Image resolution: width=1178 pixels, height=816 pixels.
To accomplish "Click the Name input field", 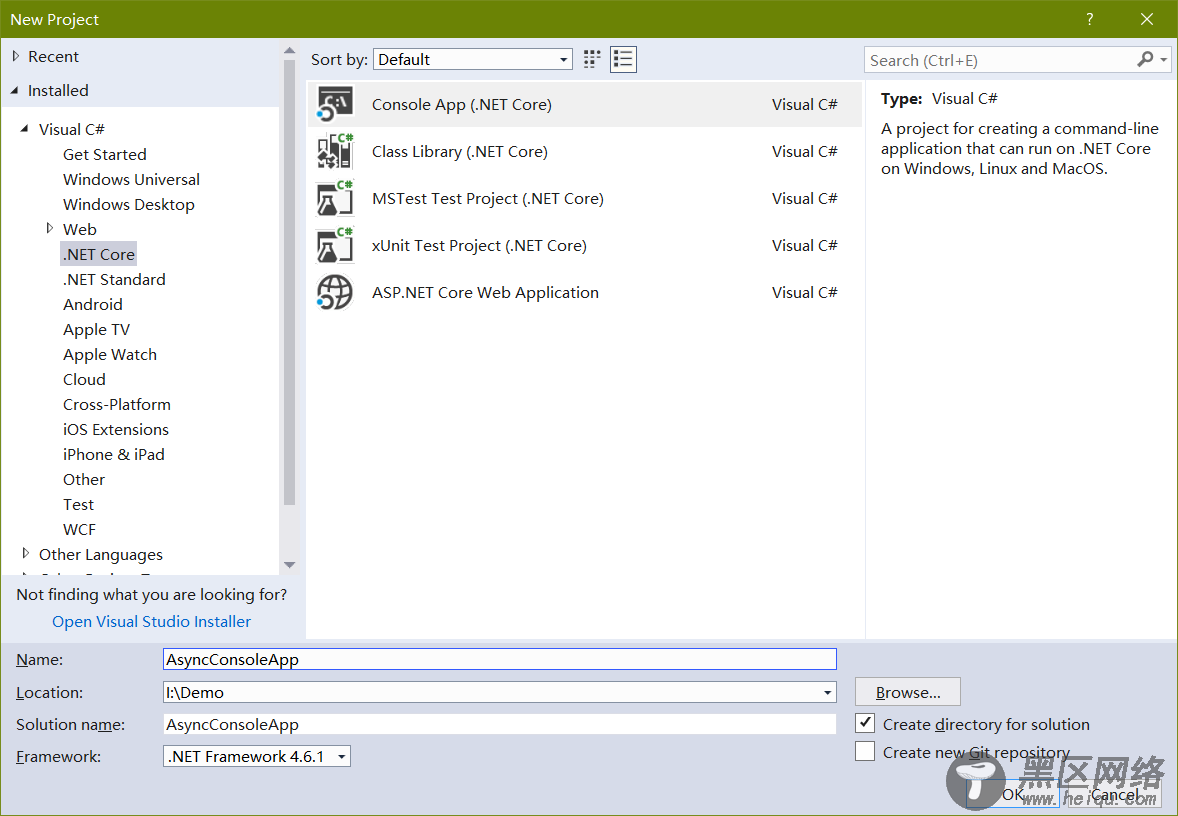I will point(500,659).
